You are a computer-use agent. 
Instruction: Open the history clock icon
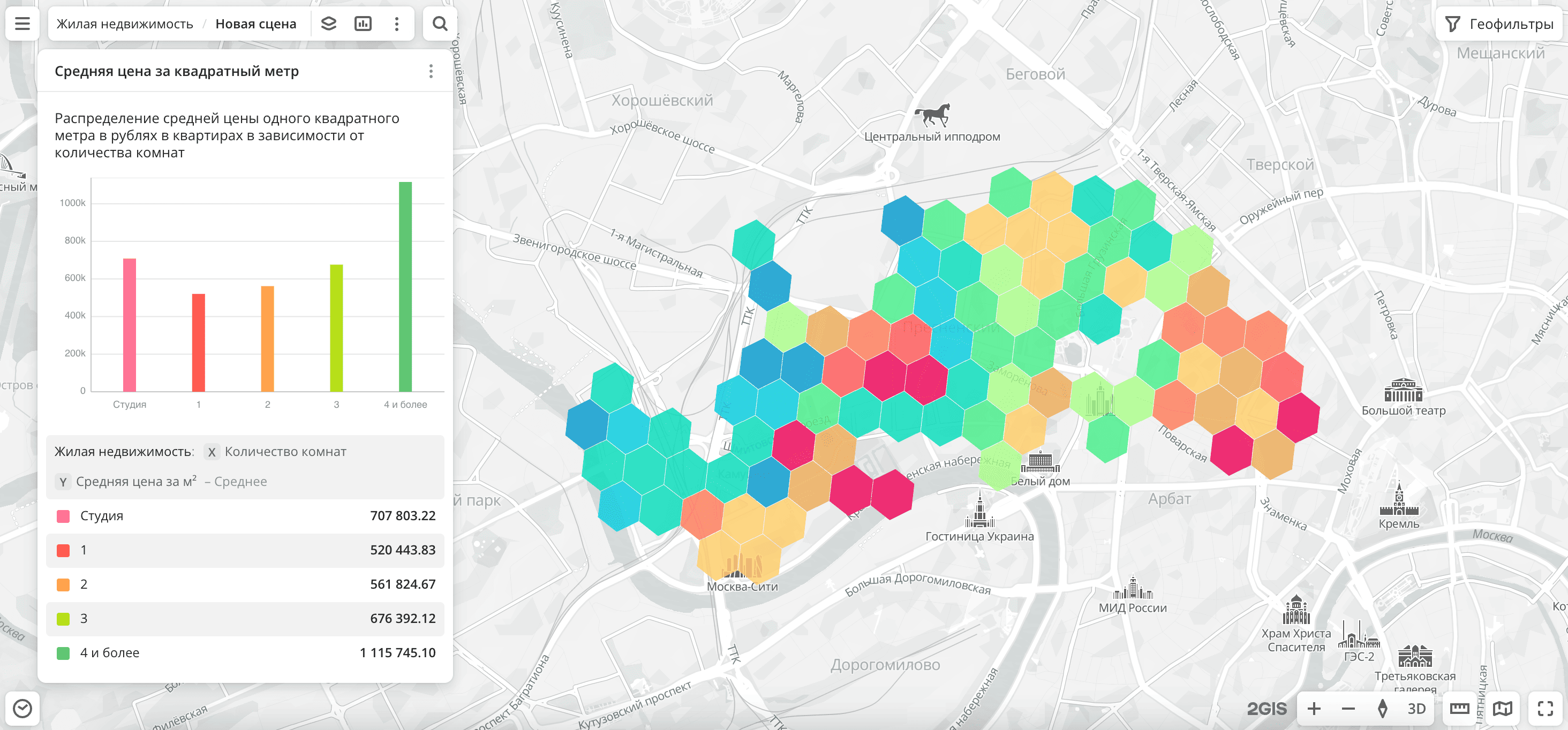(22, 708)
